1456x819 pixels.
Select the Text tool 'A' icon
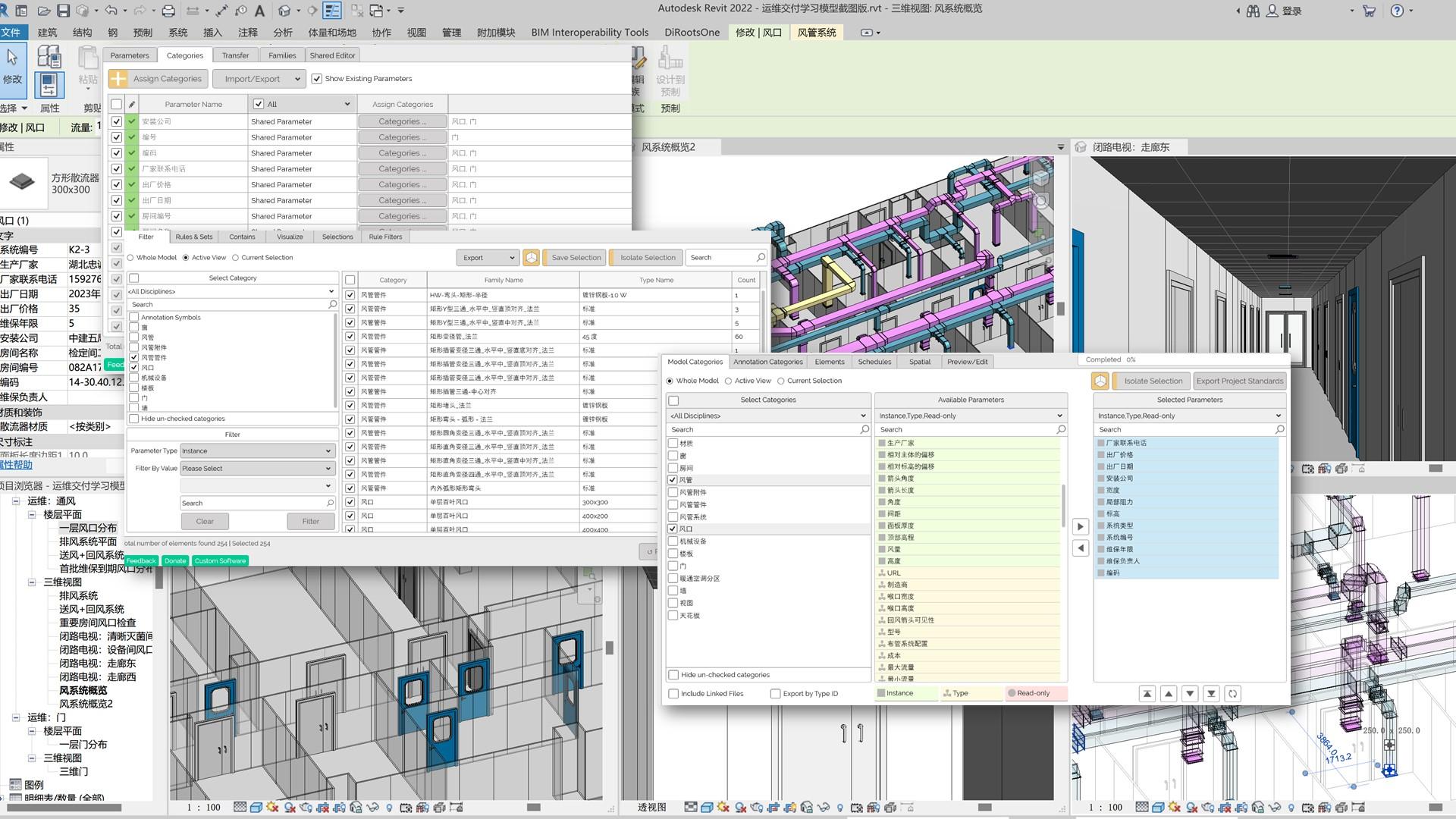point(259,11)
